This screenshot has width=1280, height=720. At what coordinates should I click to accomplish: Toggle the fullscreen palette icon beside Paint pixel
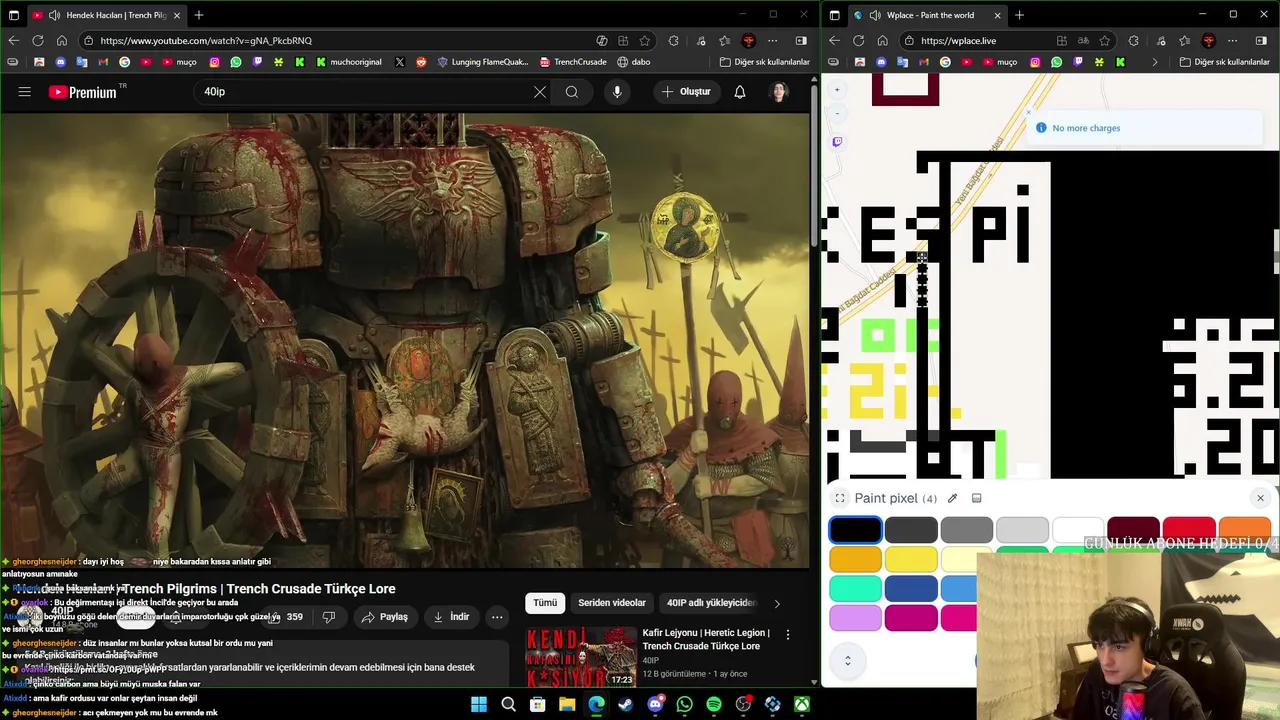click(x=840, y=498)
